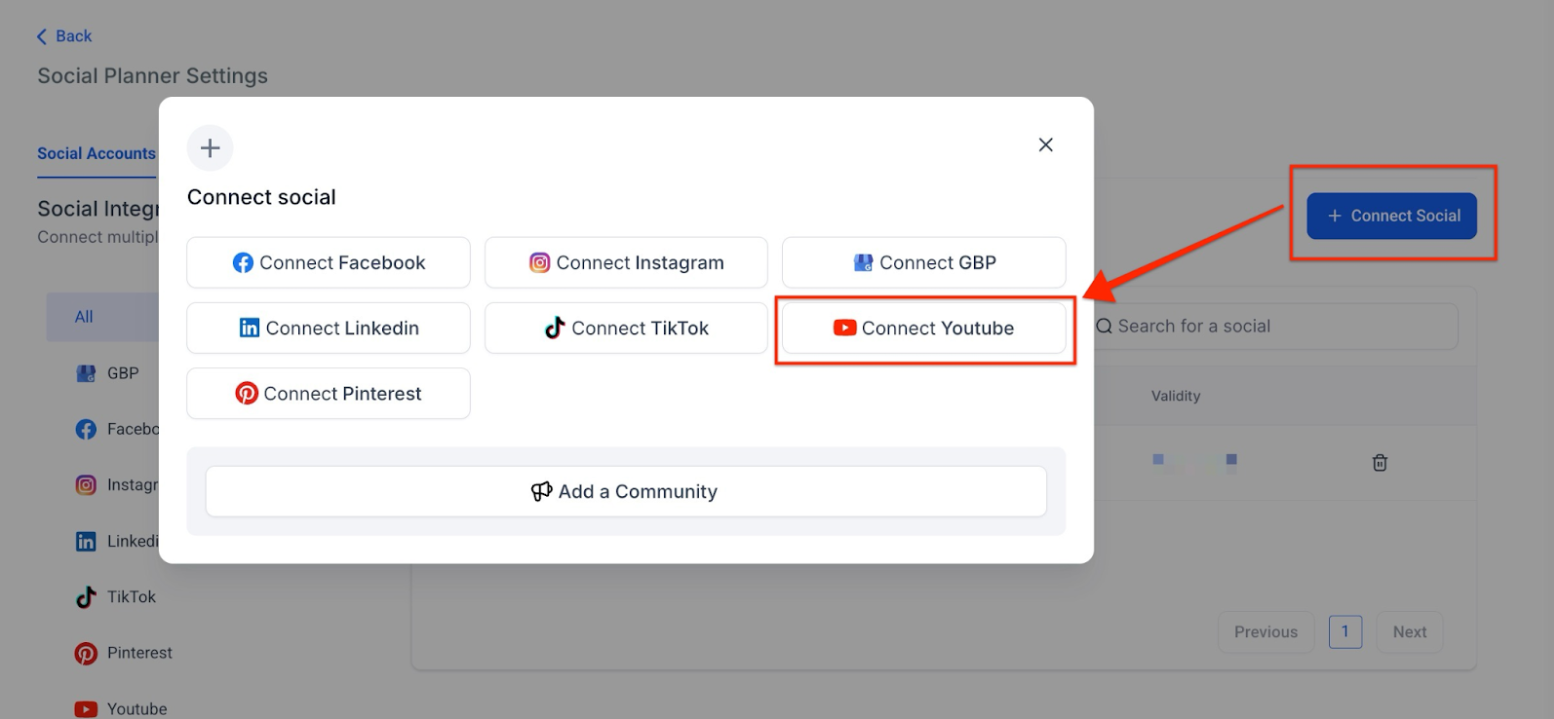Open the Social Accounts tab

tap(96, 154)
